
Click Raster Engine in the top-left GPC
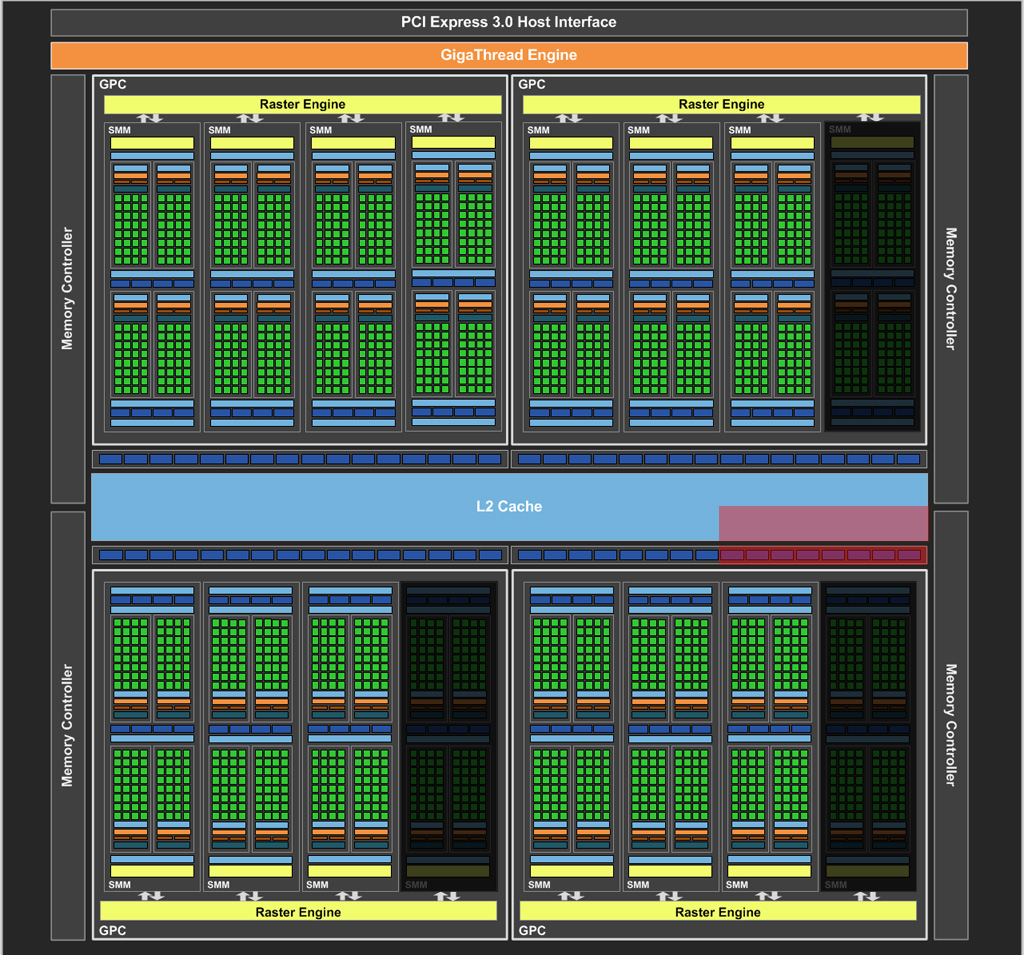click(x=302, y=104)
